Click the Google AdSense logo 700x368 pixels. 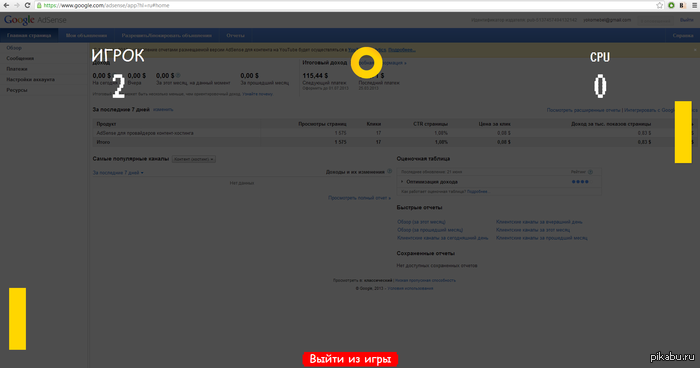[x=35, y=20]
